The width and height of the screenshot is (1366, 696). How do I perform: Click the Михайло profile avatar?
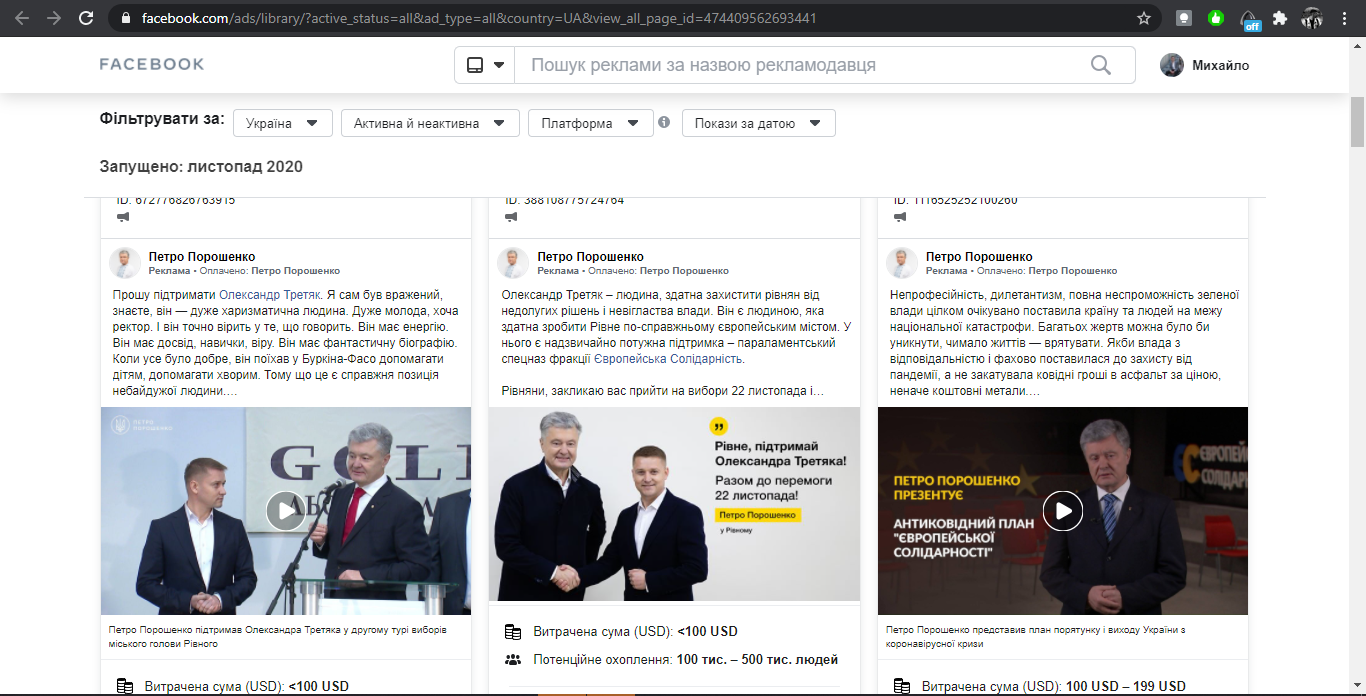tap(1171, 65)
